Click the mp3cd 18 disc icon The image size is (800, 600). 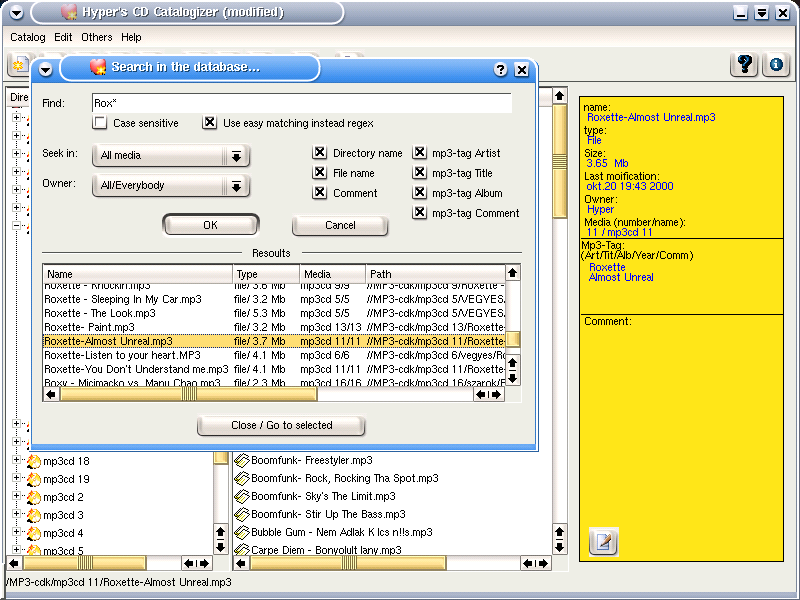tap(33, 461)
